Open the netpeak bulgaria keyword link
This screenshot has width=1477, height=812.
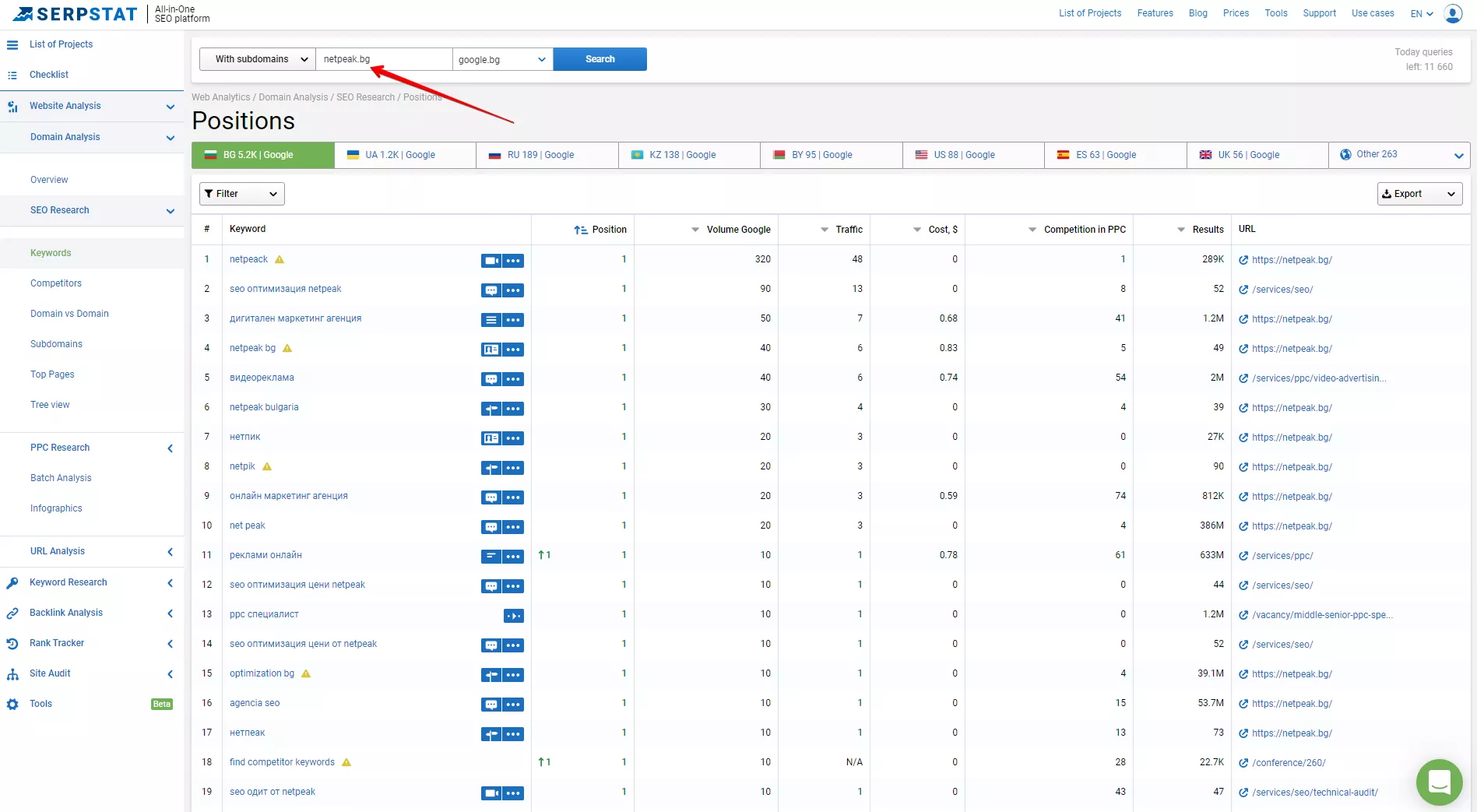[264, 407]
